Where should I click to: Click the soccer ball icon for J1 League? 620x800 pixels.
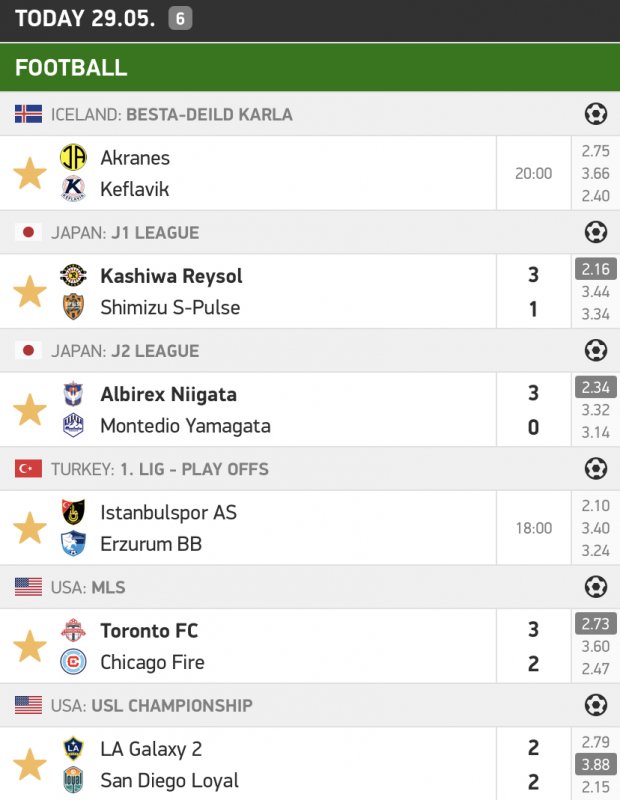click(596, 232)
